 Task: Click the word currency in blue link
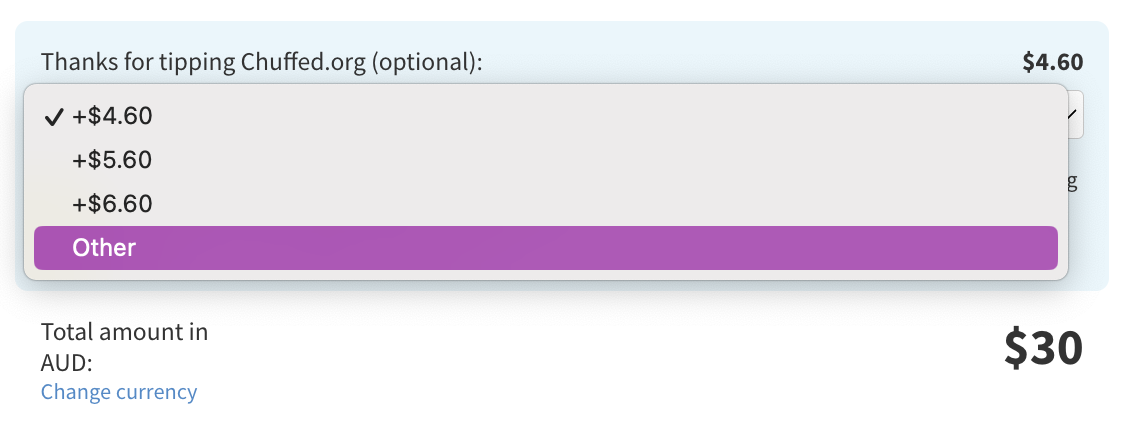pyautogui.click(x=157, y=393)
